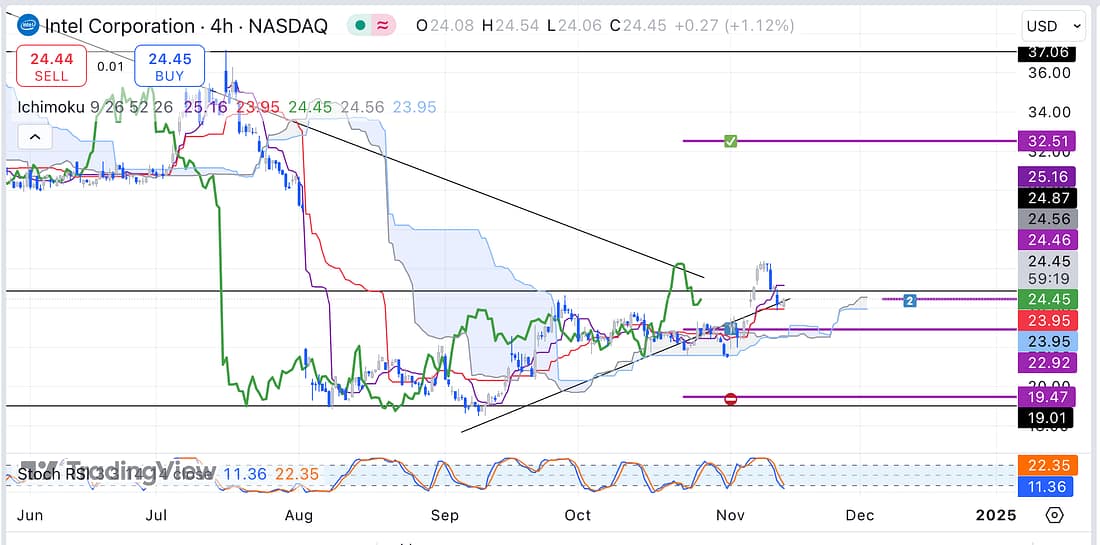Collapse the indicator legend with chevron arrow

(x=35, y=137)
